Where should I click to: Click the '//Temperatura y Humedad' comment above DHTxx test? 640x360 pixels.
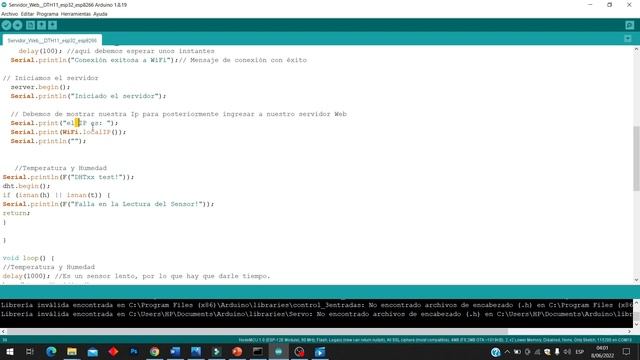click(x=60, y=168)
